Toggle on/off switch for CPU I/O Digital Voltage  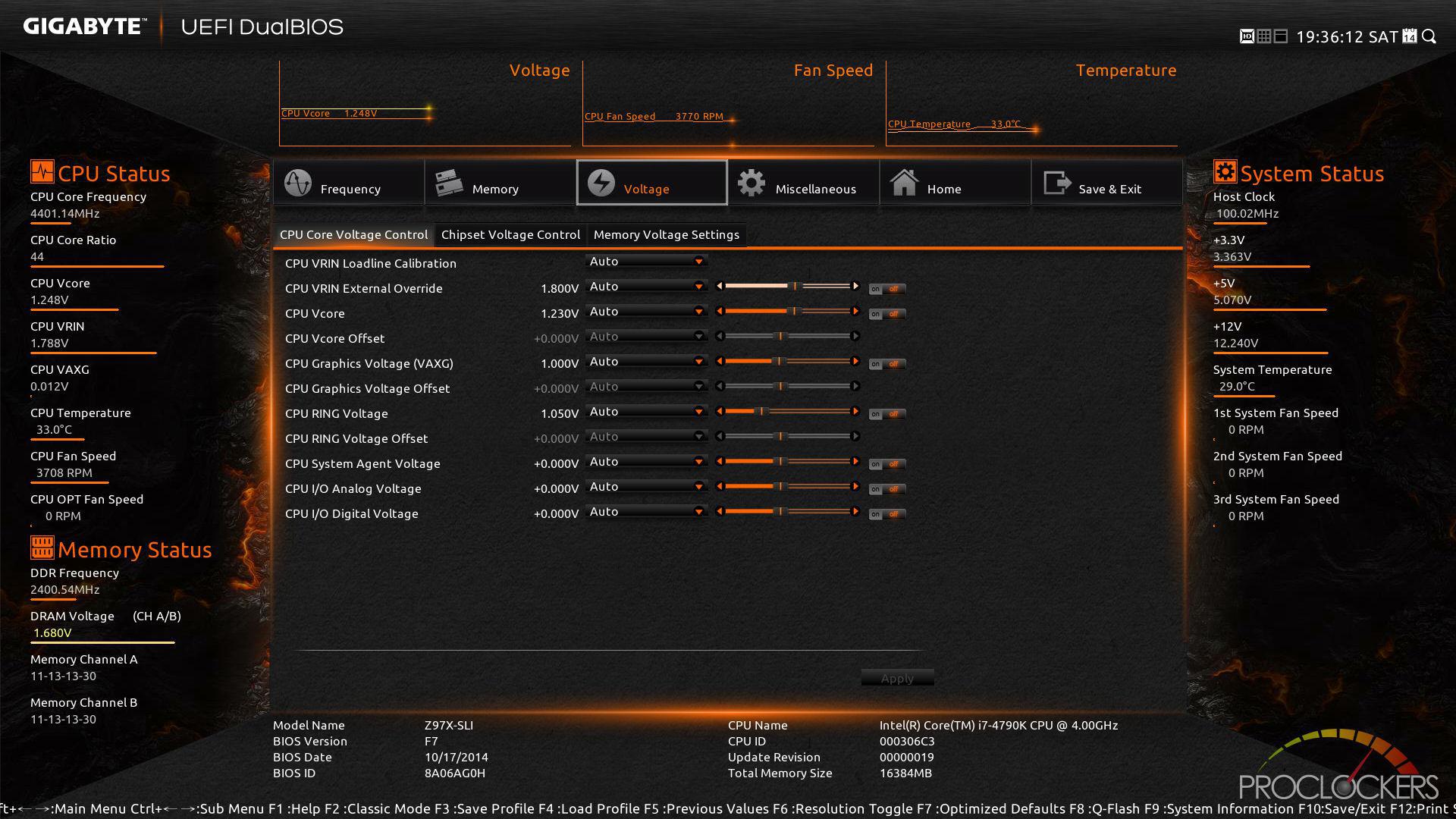(886, 514)
